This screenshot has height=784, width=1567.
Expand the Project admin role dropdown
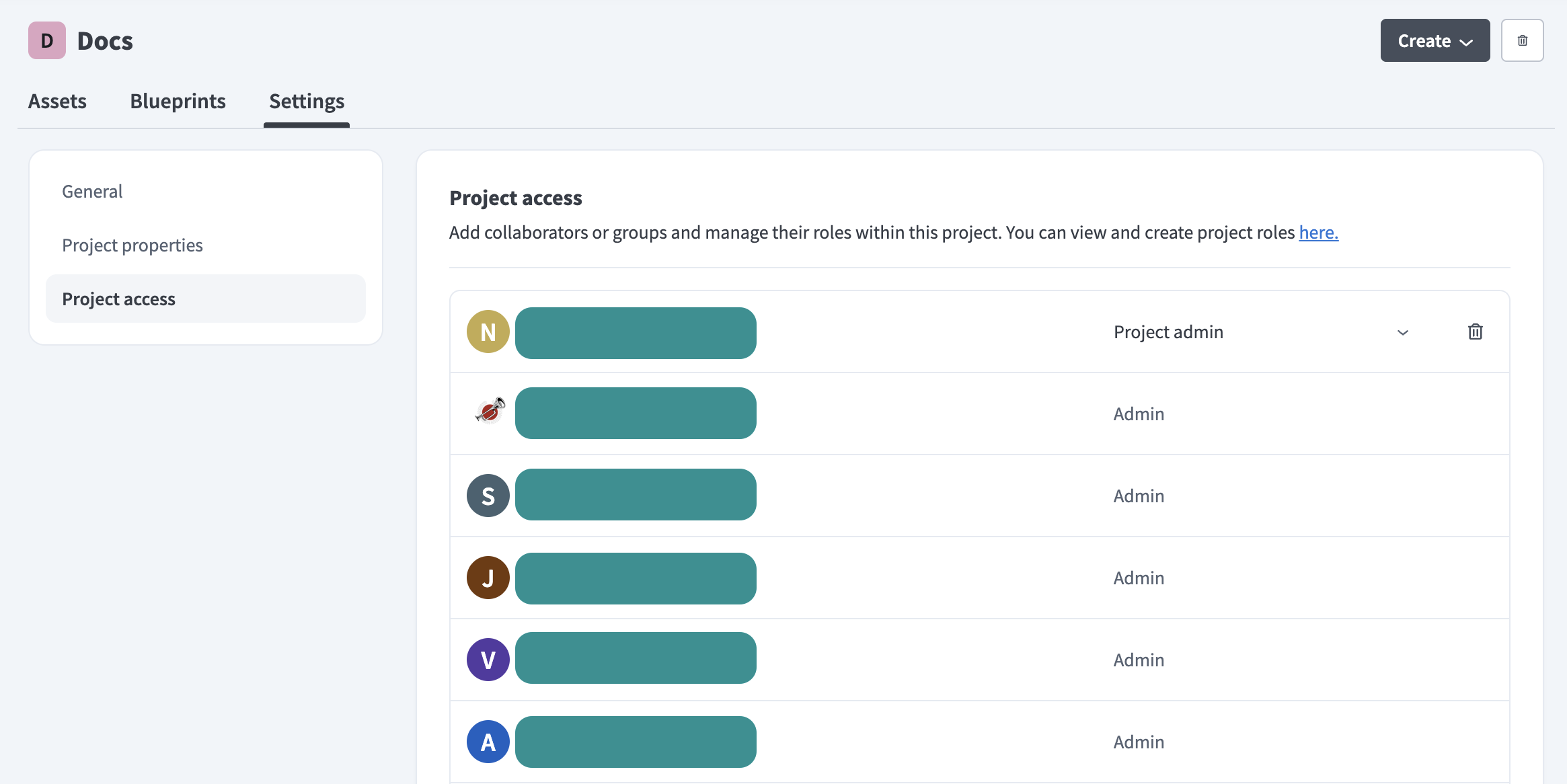pyautogui.click(x=1262, y=332)
